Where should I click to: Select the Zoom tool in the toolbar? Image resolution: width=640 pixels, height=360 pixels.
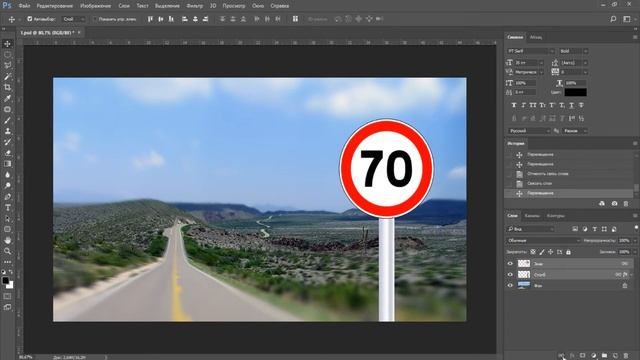7,251
